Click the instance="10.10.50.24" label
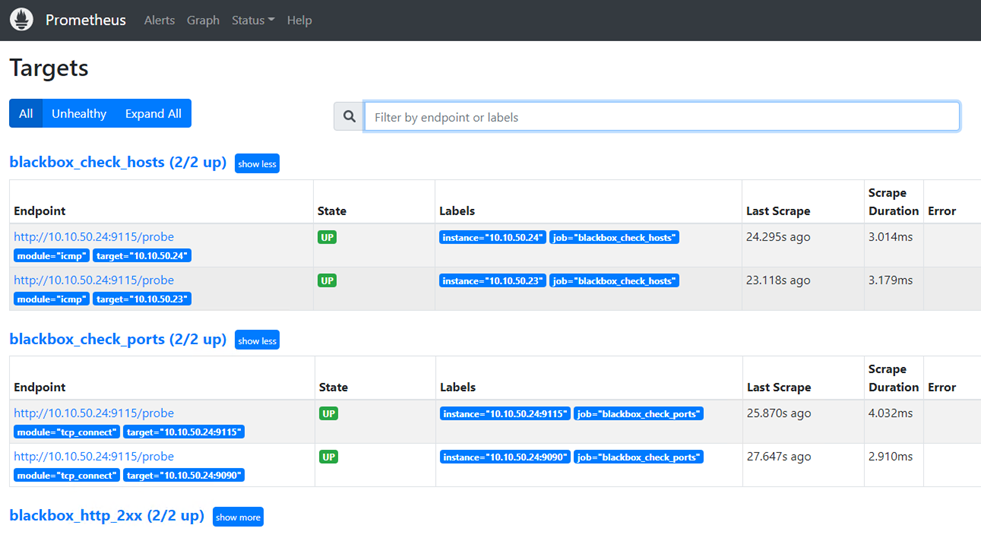Viewport: 981px width, 541px height. (x=492, y=237)
